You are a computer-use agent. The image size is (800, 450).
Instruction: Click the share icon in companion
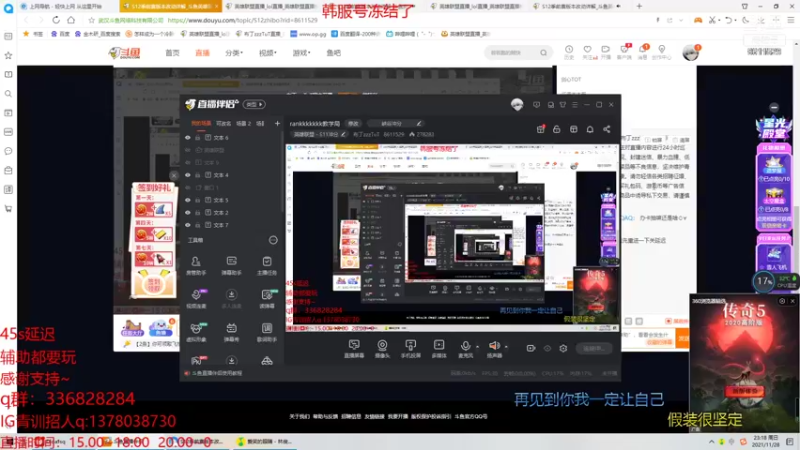coord(607,129)
